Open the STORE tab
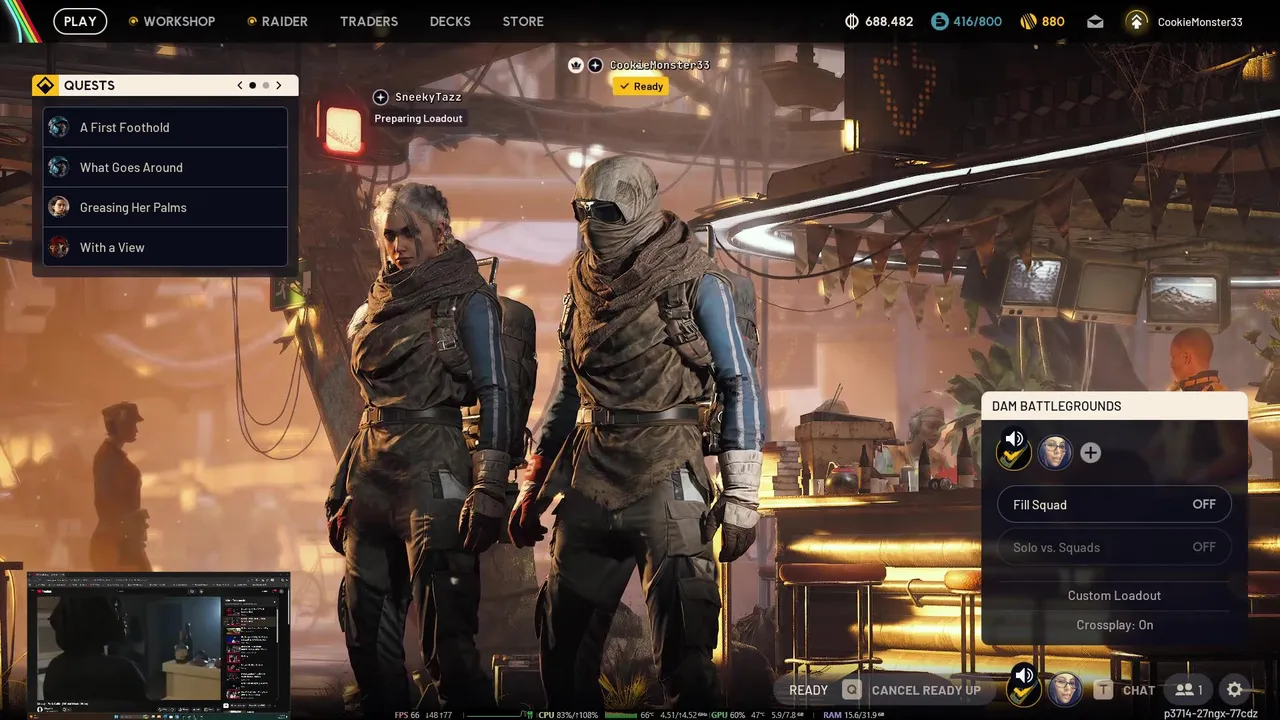This screenshot has height=720, width=1280. [x=523, y=21]
